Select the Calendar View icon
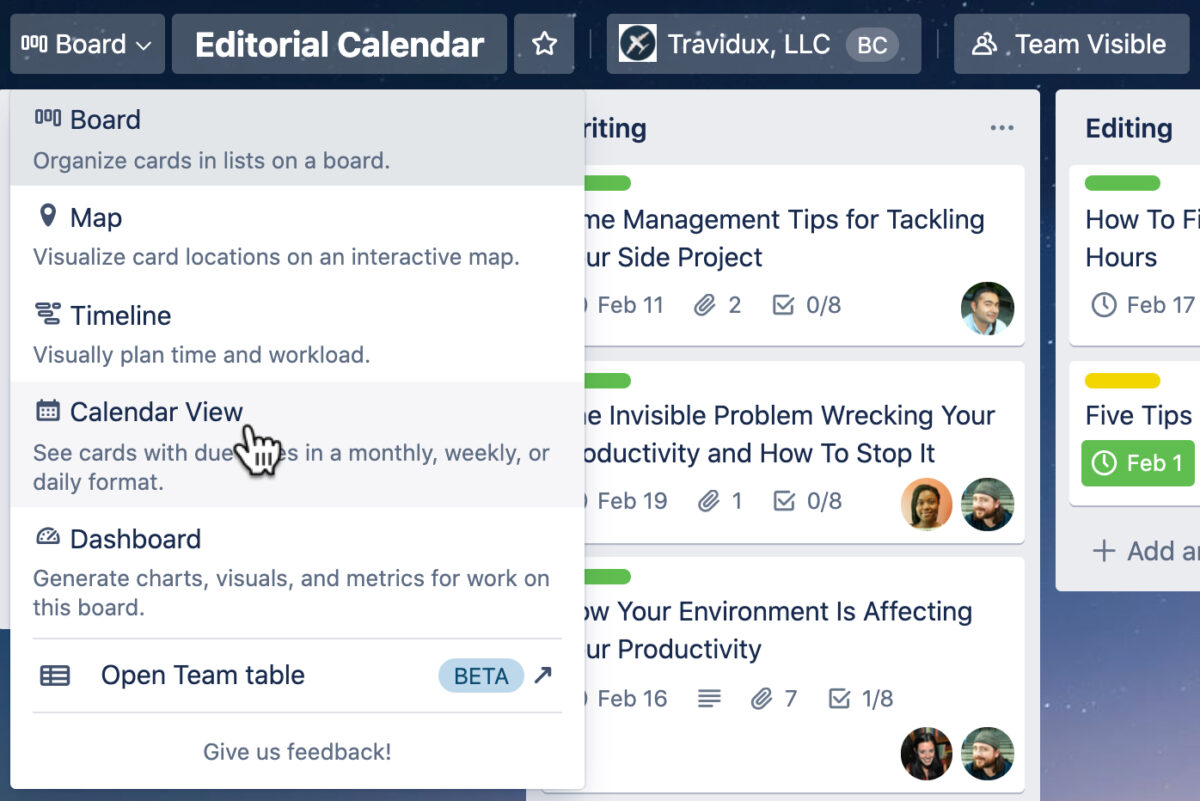 click(46, 411)
